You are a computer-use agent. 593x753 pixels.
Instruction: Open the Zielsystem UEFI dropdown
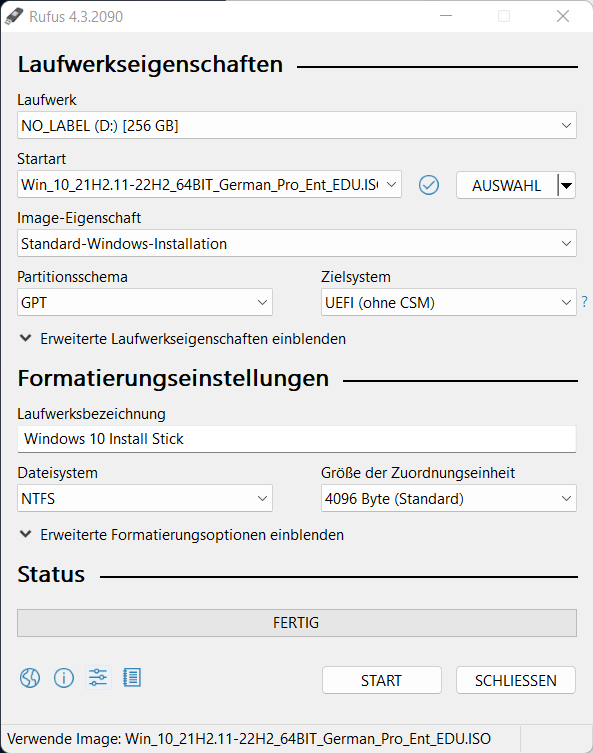click(x=448, y=303)
